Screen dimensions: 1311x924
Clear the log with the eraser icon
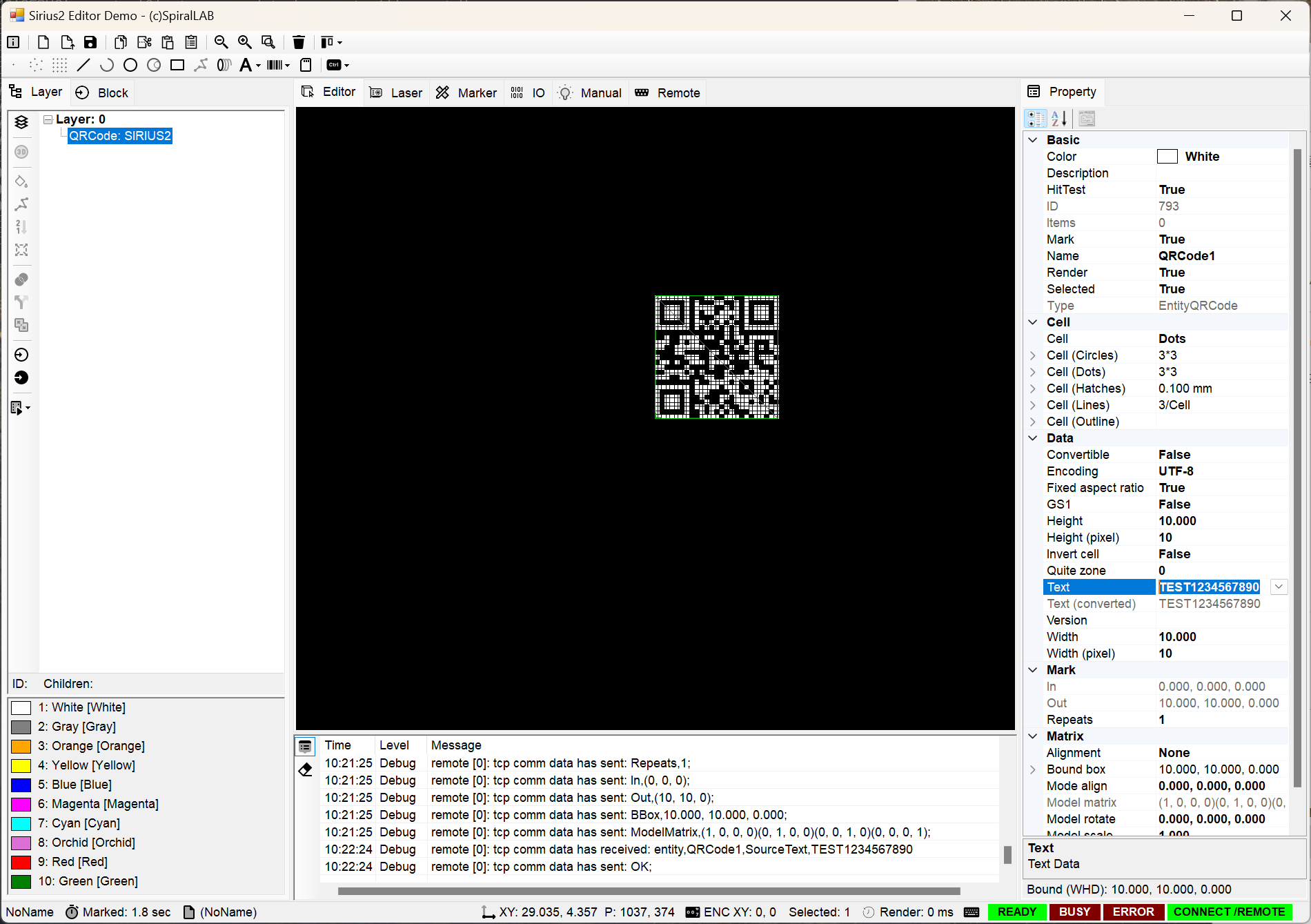[305, 769]
